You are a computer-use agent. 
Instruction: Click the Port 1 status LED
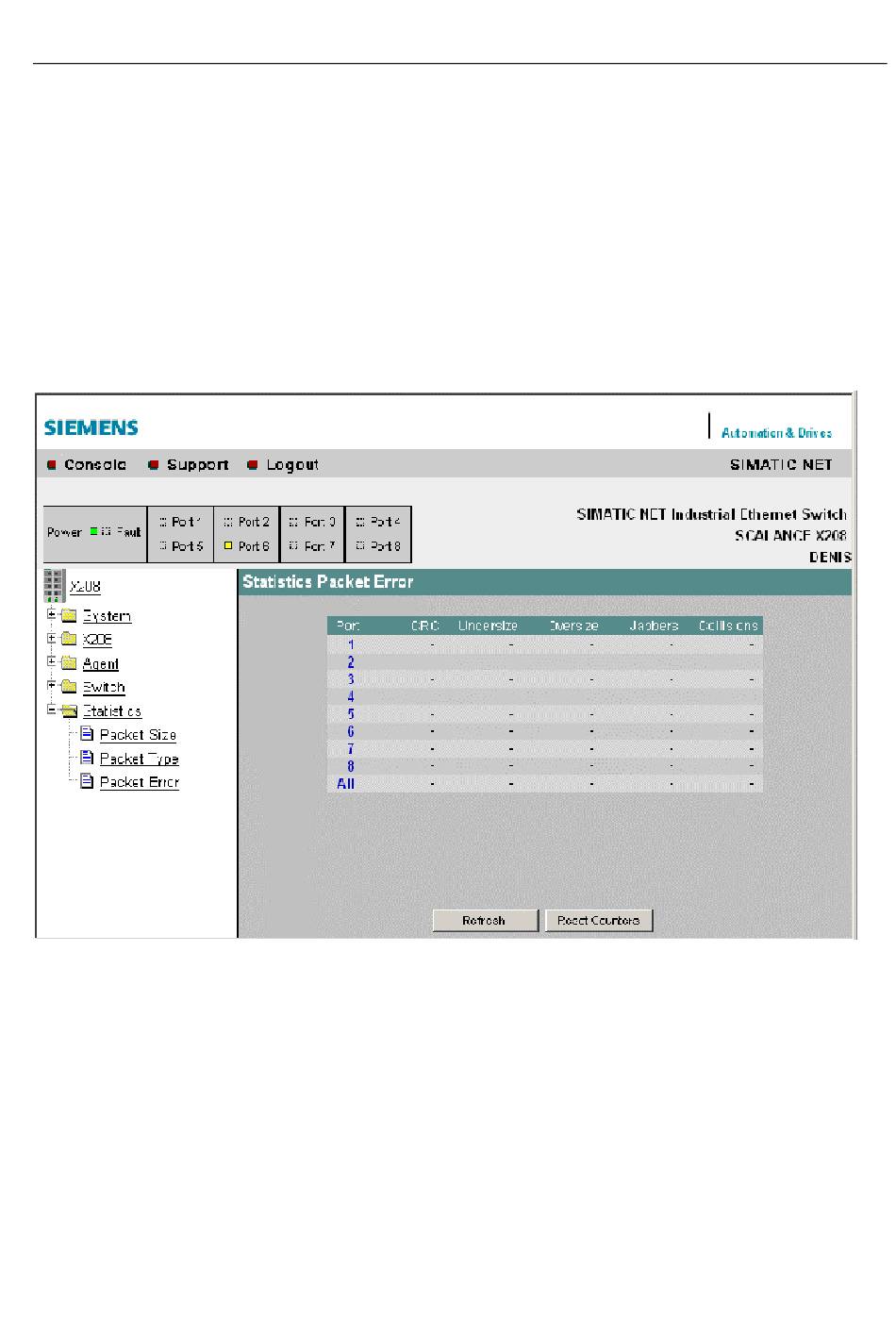pos(163,522)
